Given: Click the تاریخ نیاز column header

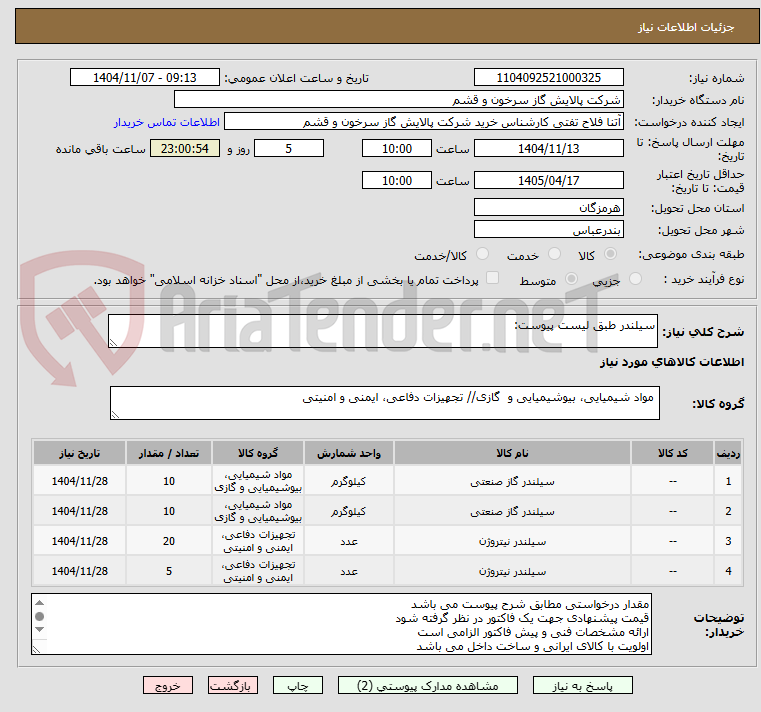Looking at the screenshot, I should pos(80,453).
